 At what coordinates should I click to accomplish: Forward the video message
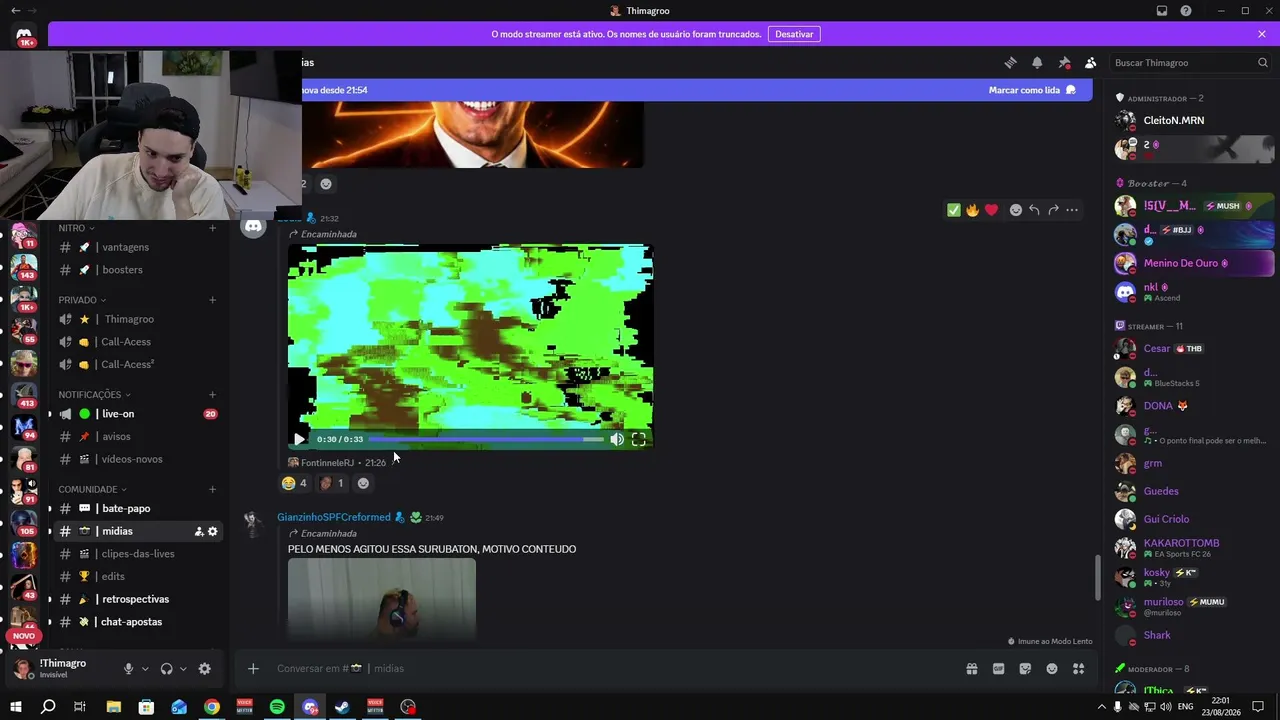coord(1053,210)
